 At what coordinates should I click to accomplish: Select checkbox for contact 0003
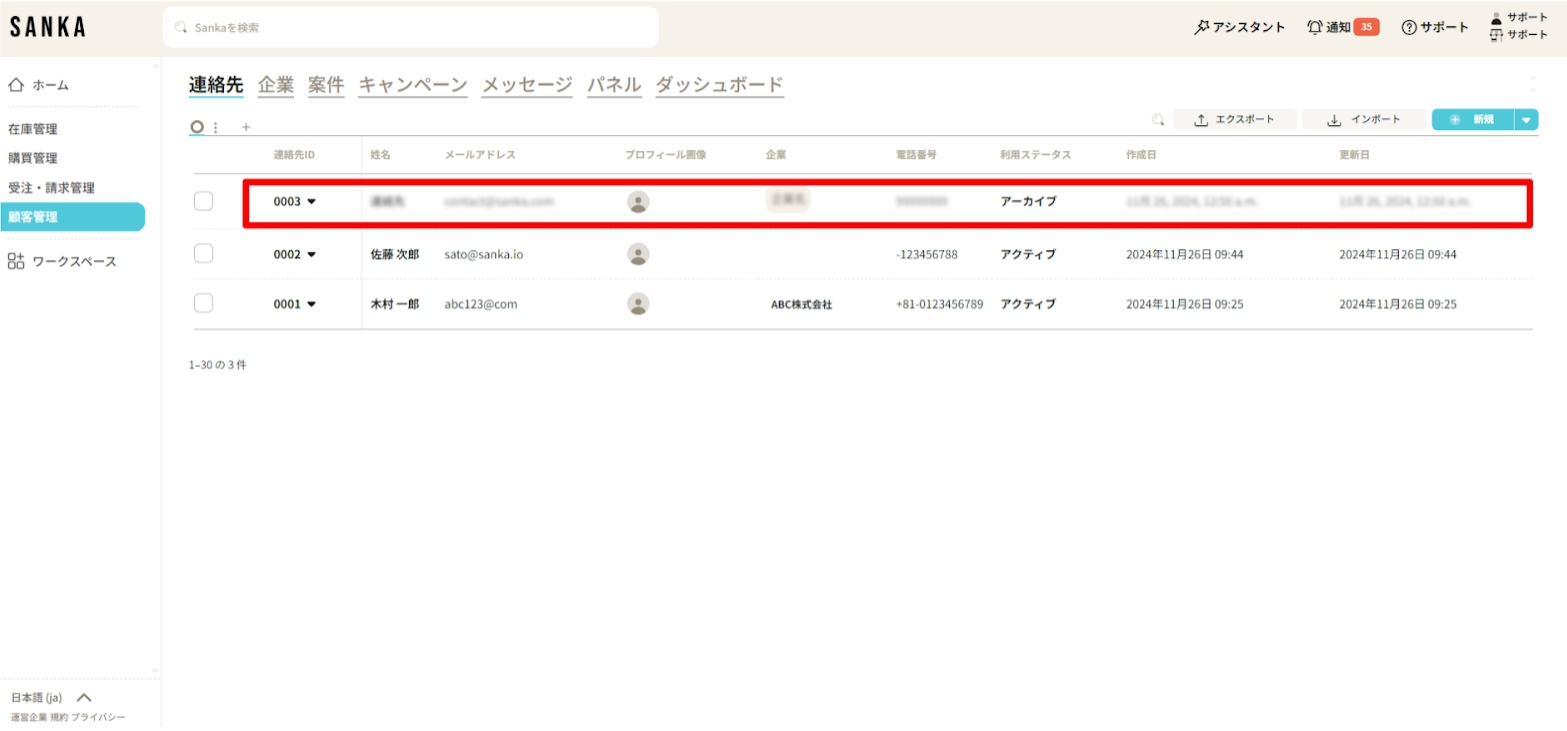point(203,201)
